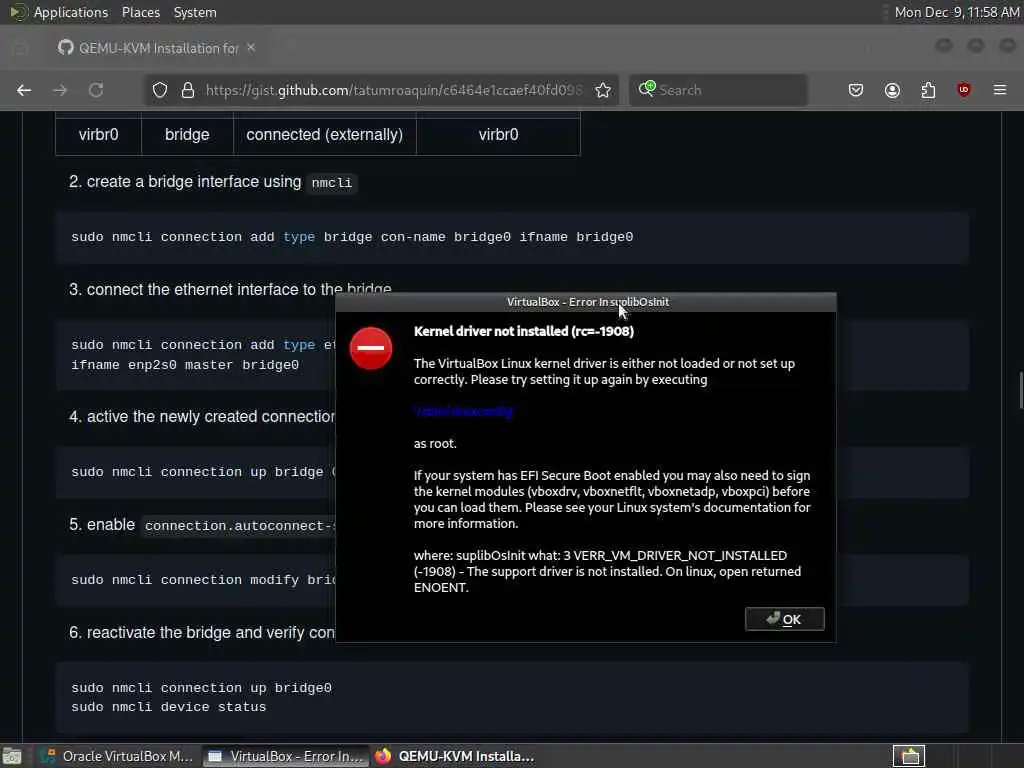1024x768 pixels.
Task: Click the clock showing Mon Dec 9
Action: pos(957,12)
